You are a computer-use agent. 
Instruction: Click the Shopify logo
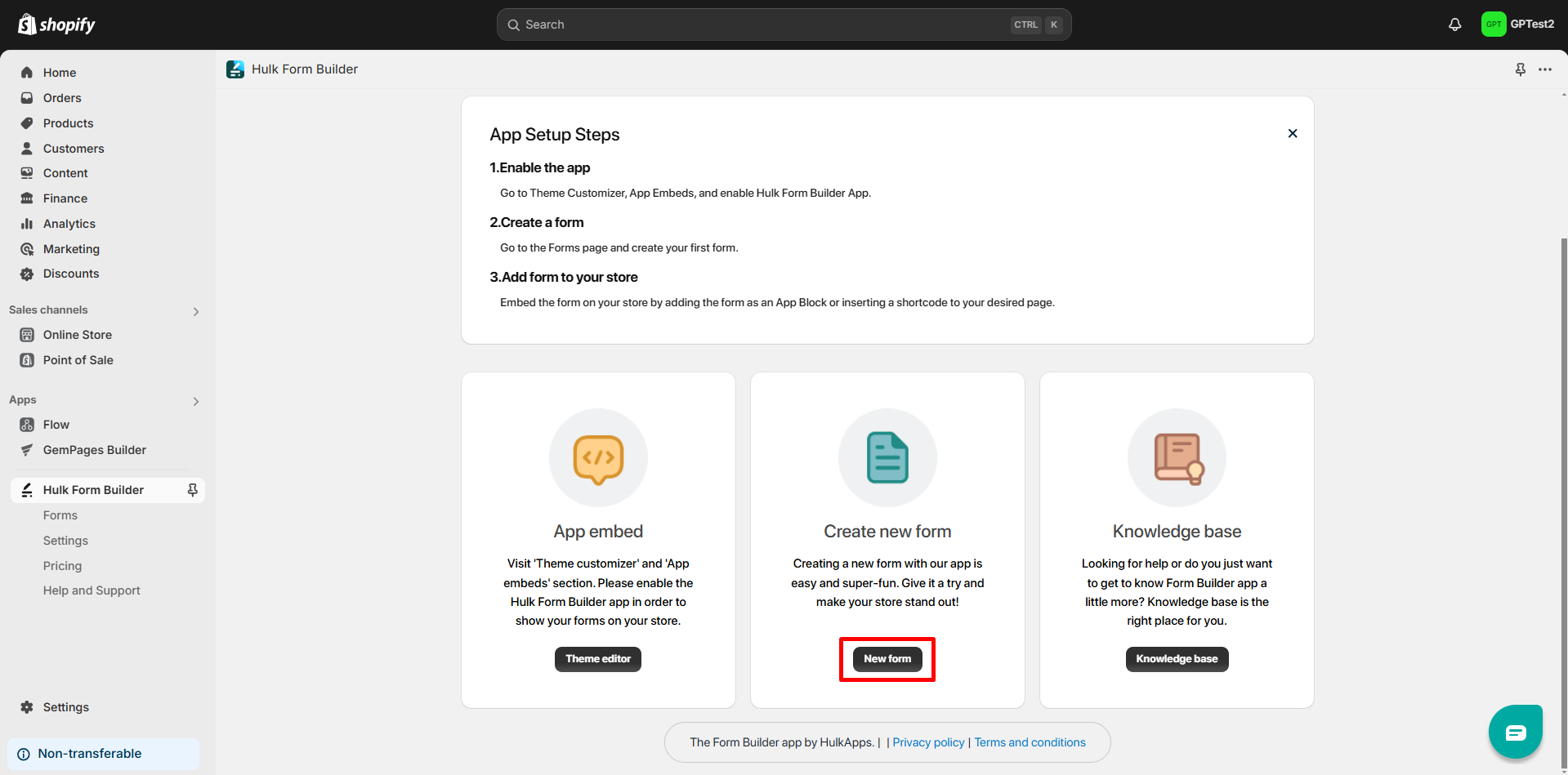click(56, 24)
